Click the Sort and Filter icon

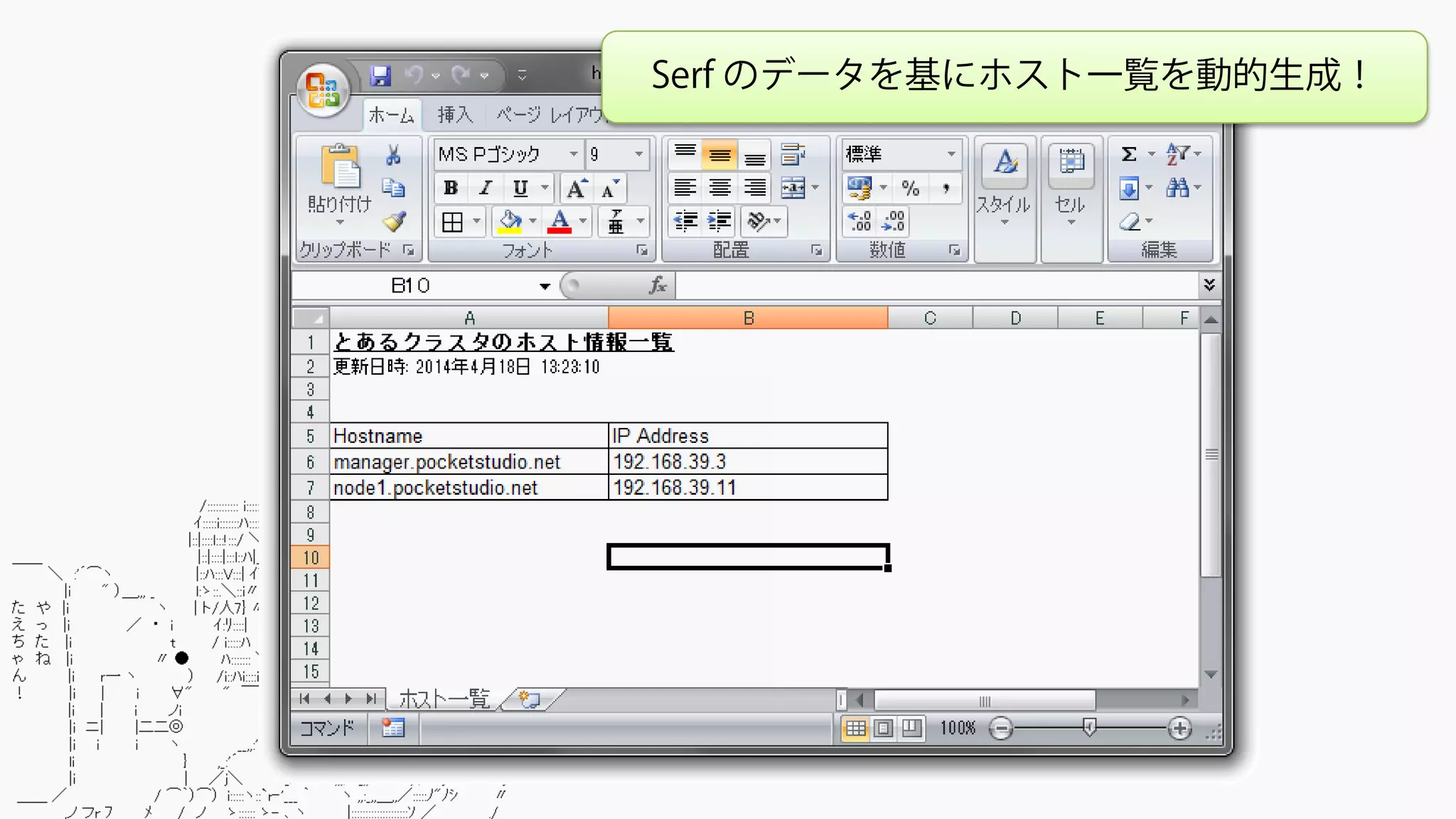coord(1177,154)
